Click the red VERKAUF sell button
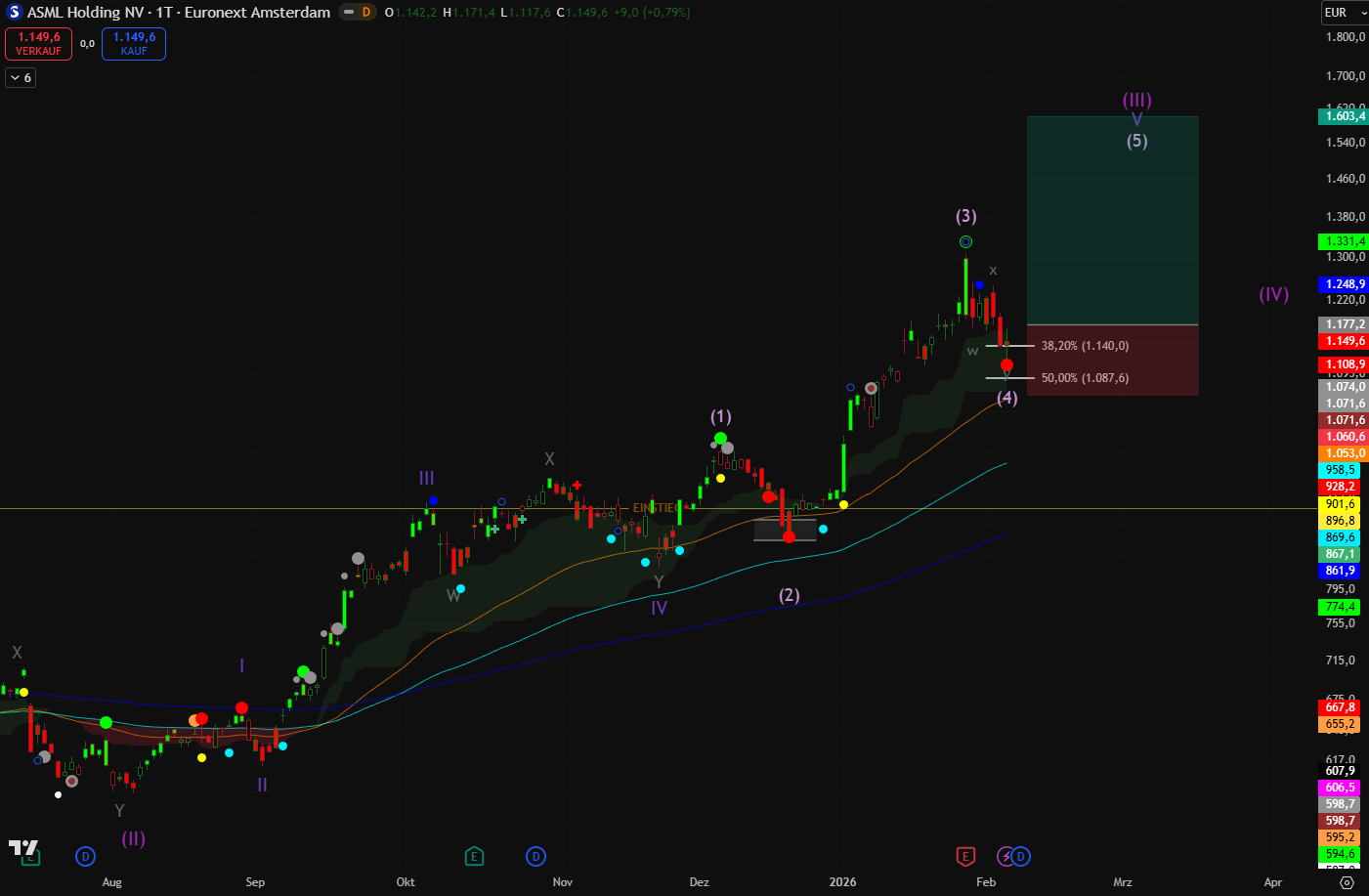This screenshot has height=896, width=1369. (x=39, y=44)
